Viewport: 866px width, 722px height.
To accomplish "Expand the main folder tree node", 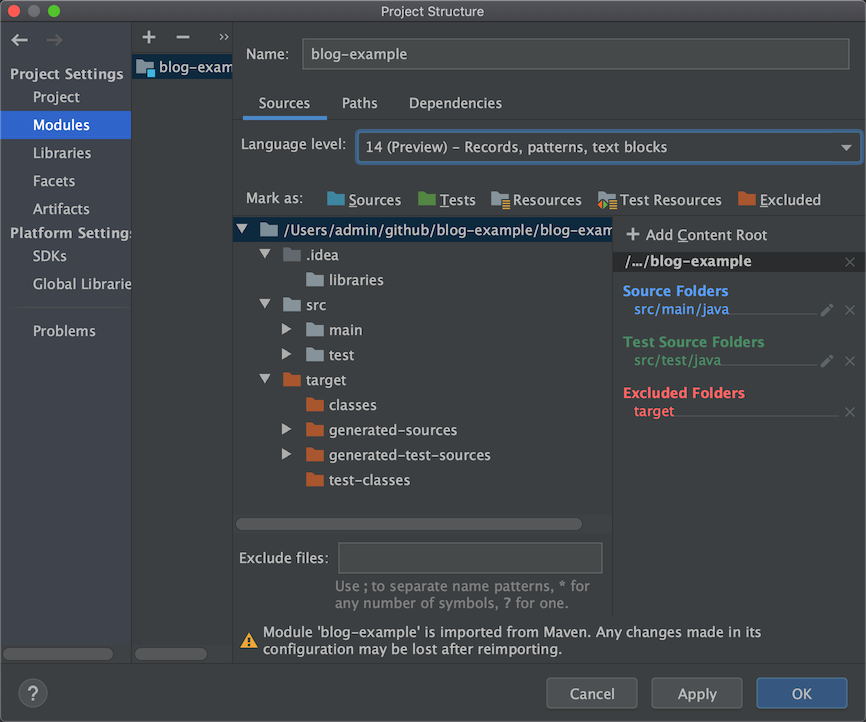I will pos(287,329).
